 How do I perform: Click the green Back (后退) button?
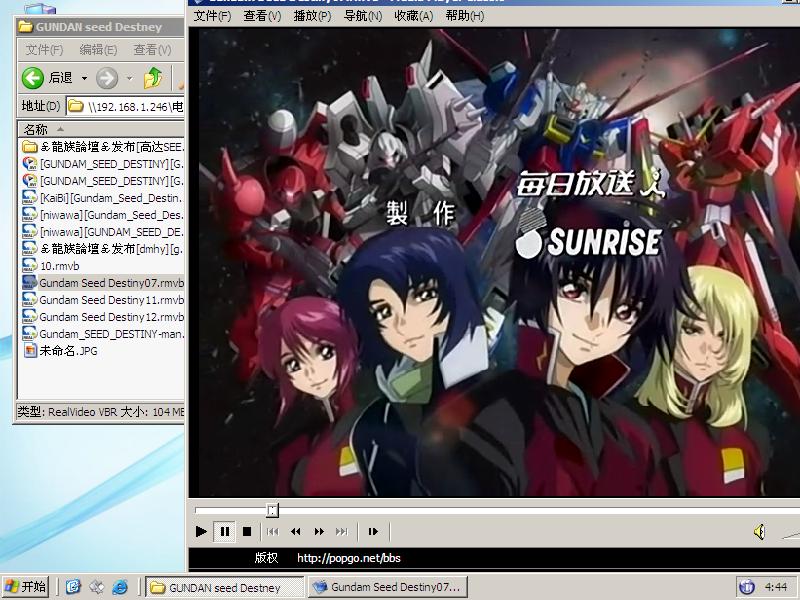pyautogui.click(x=47, y=78)
